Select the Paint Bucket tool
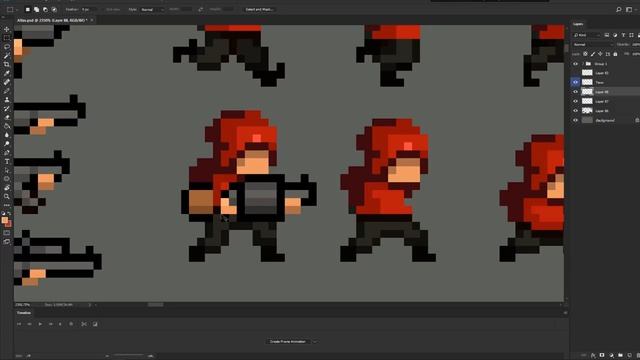The width and height of the screenshot is (640, 360). [x=7, y=126]
